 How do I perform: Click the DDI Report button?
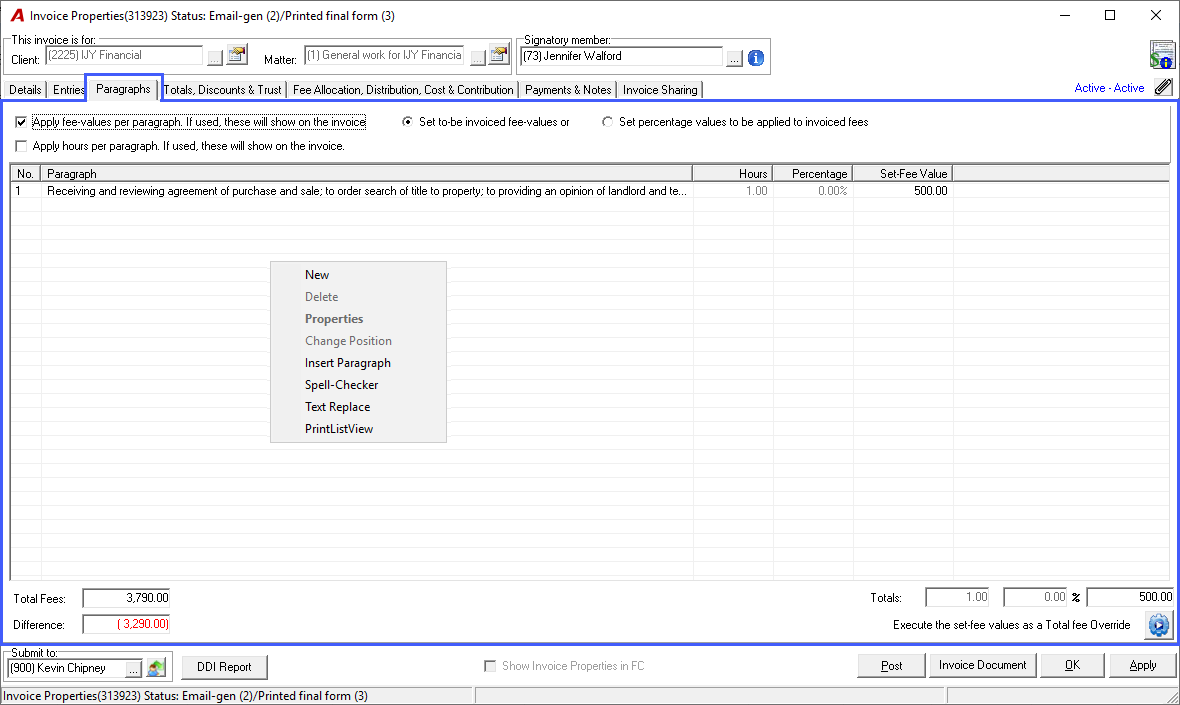coord(224,667)
